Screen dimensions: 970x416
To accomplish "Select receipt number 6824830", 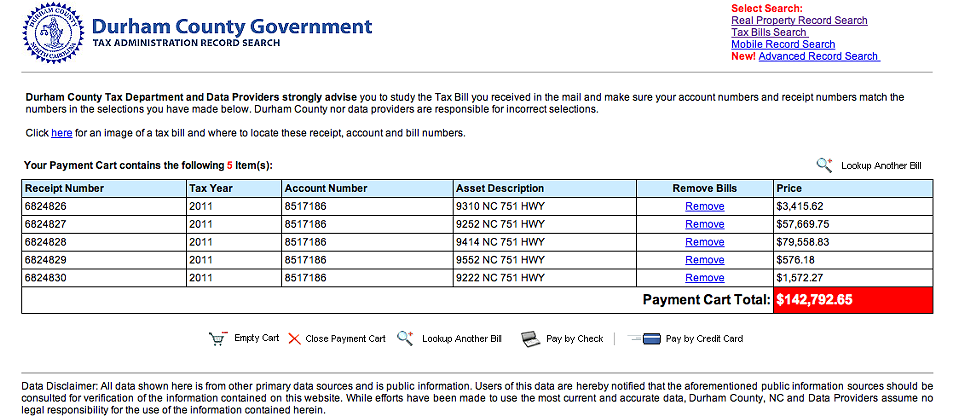I will coord(45,278).
